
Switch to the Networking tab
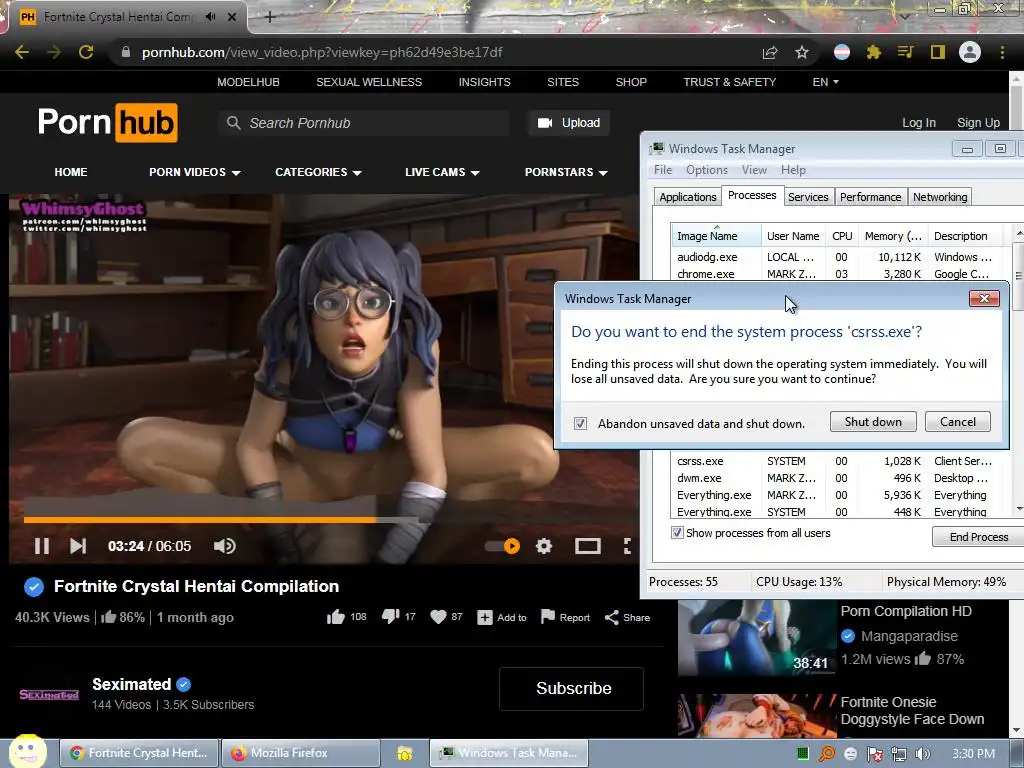(x=940, y=197)
